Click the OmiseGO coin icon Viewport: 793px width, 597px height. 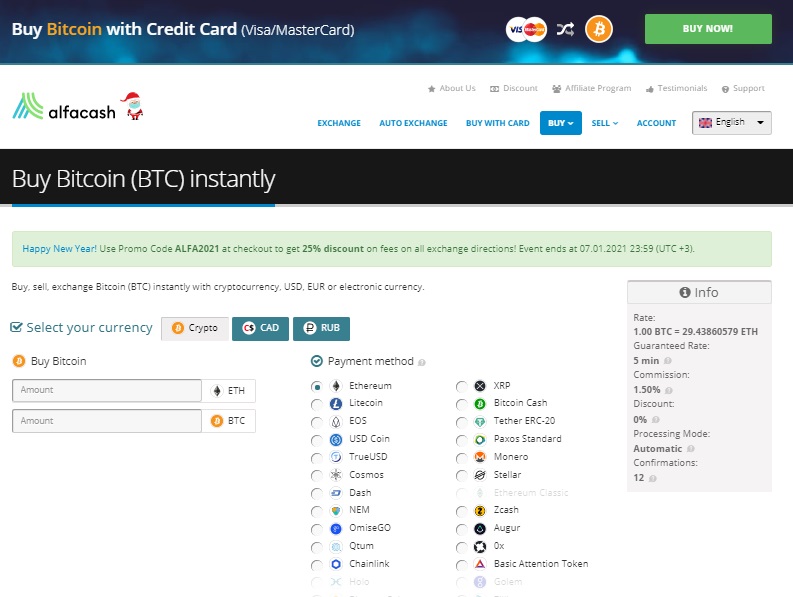336,529
